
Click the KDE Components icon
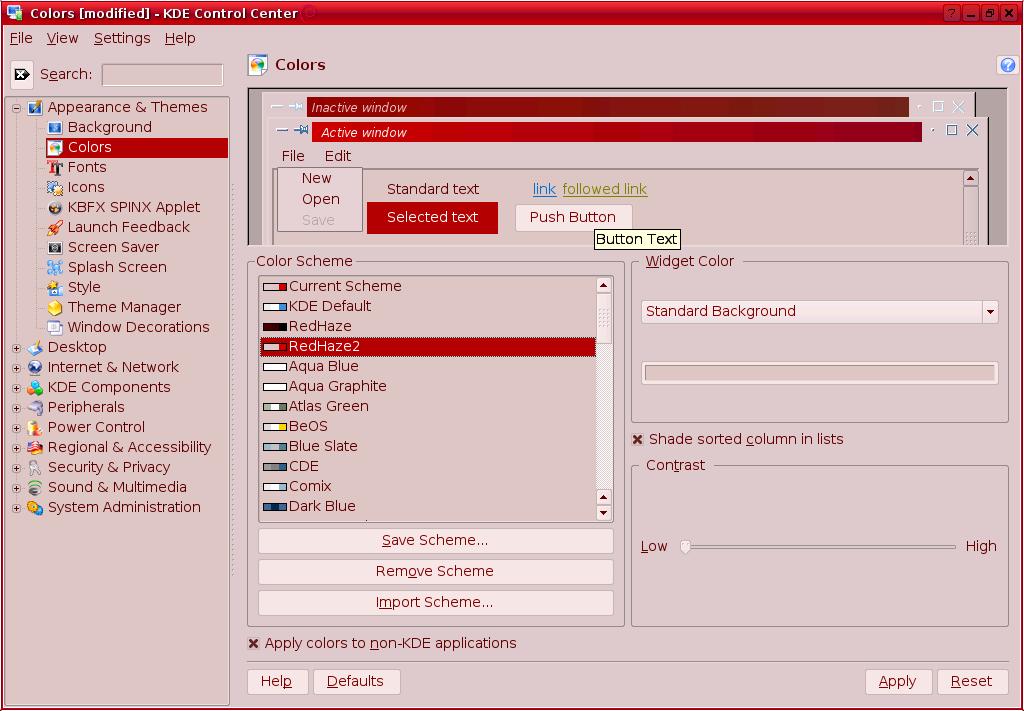point(35,388)
